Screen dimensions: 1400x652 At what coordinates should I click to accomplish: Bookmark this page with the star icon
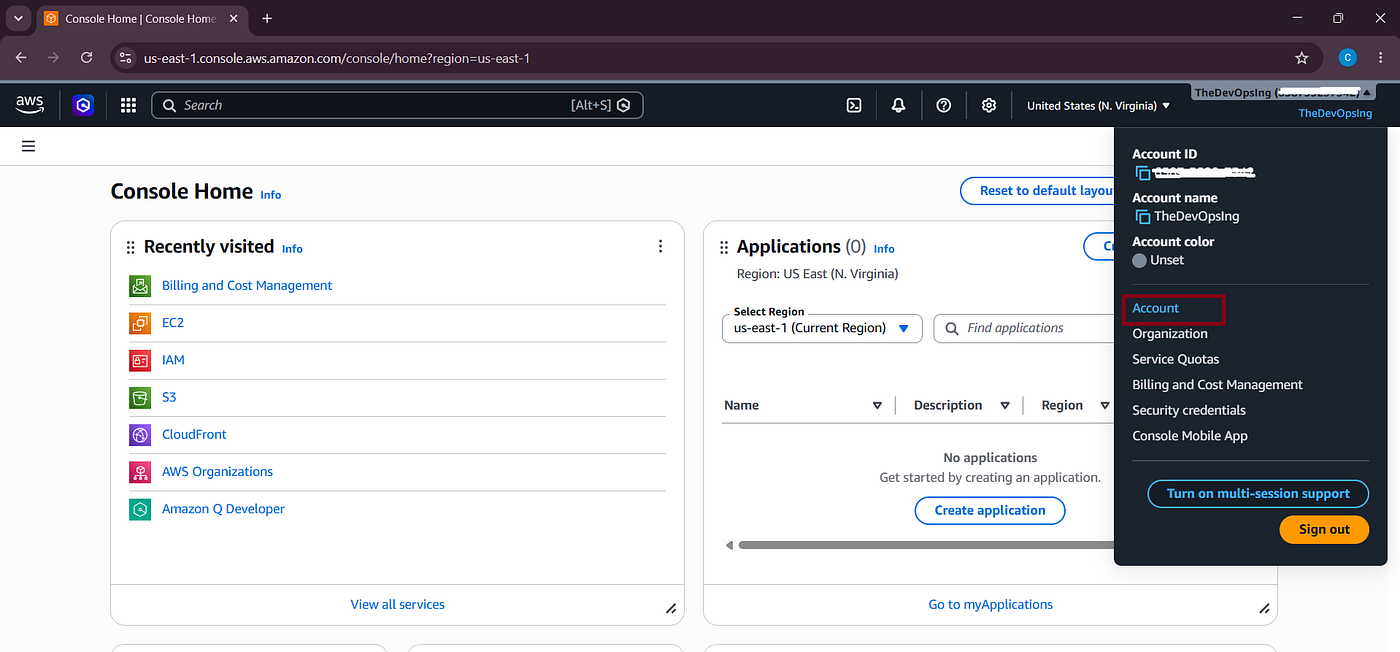click(x=1301, y=58)
